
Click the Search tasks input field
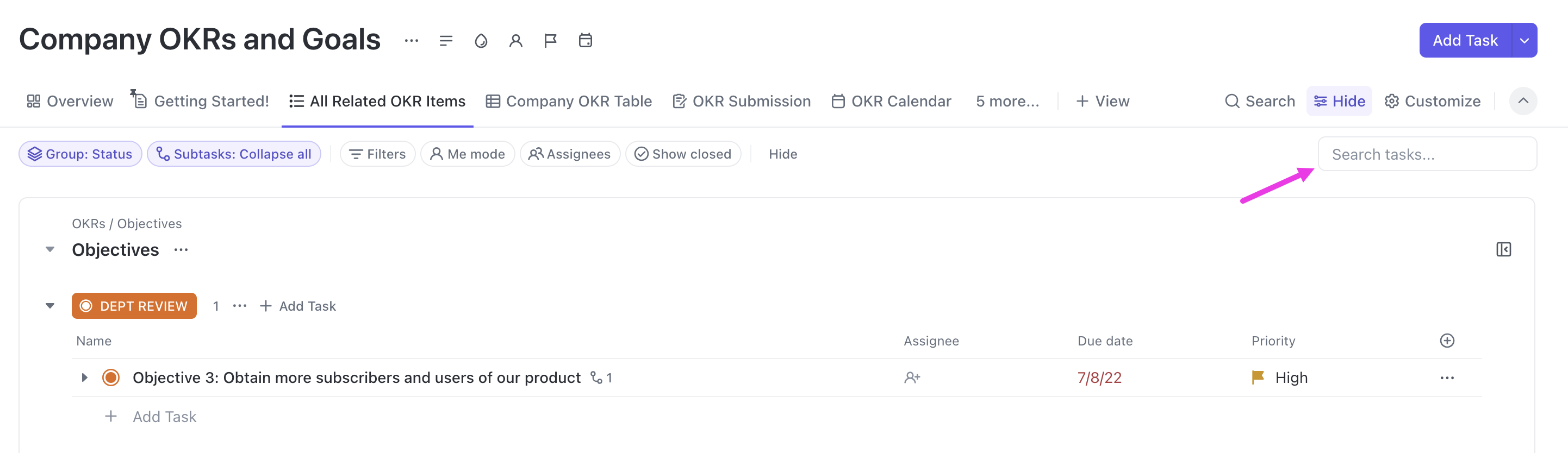[1426, 154]
